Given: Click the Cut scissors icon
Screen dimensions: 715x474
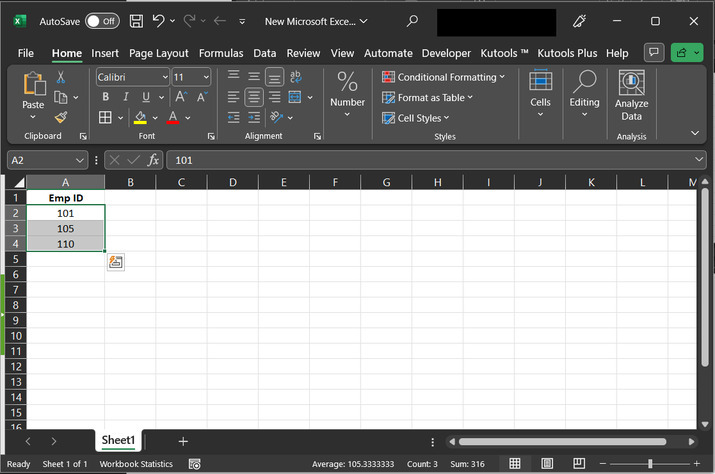Looking at the screenshot, I should (x=61, y=77).
